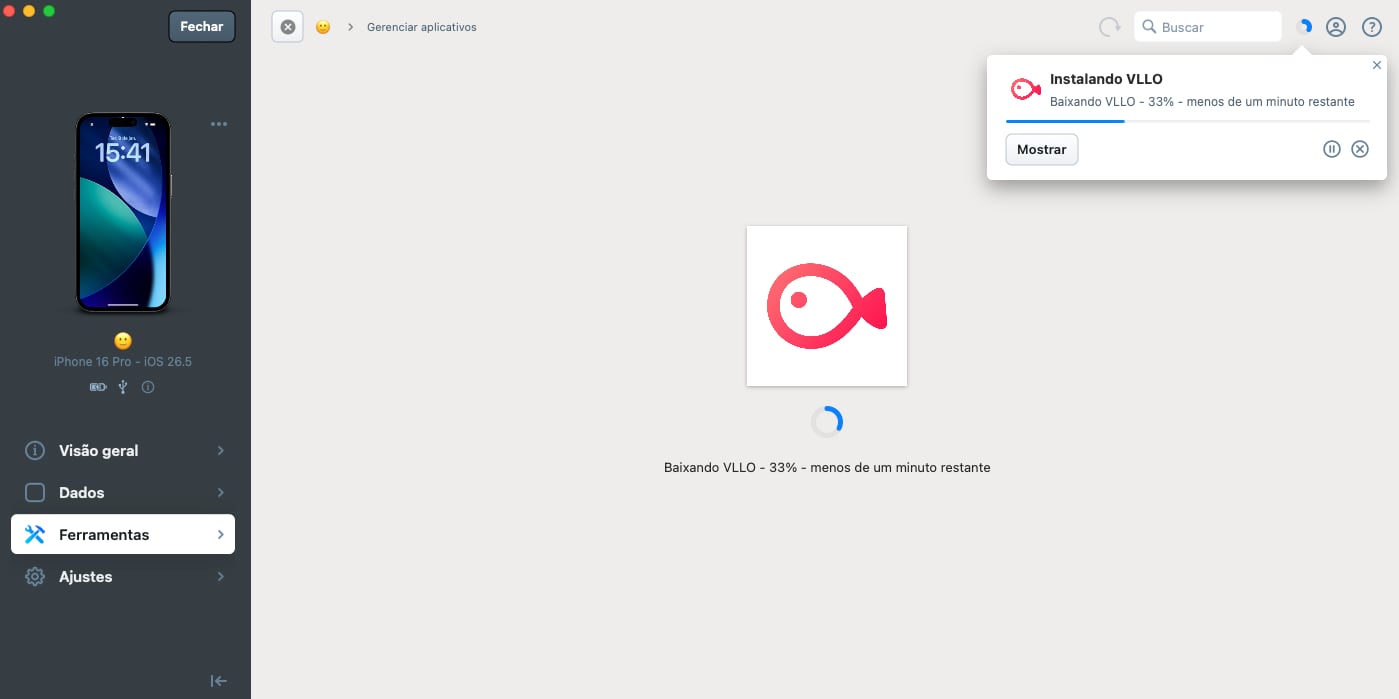This screenshot has width=1399, height=699.
Task: Click the loading spinner below VLLO image
Action: [827, 422]
